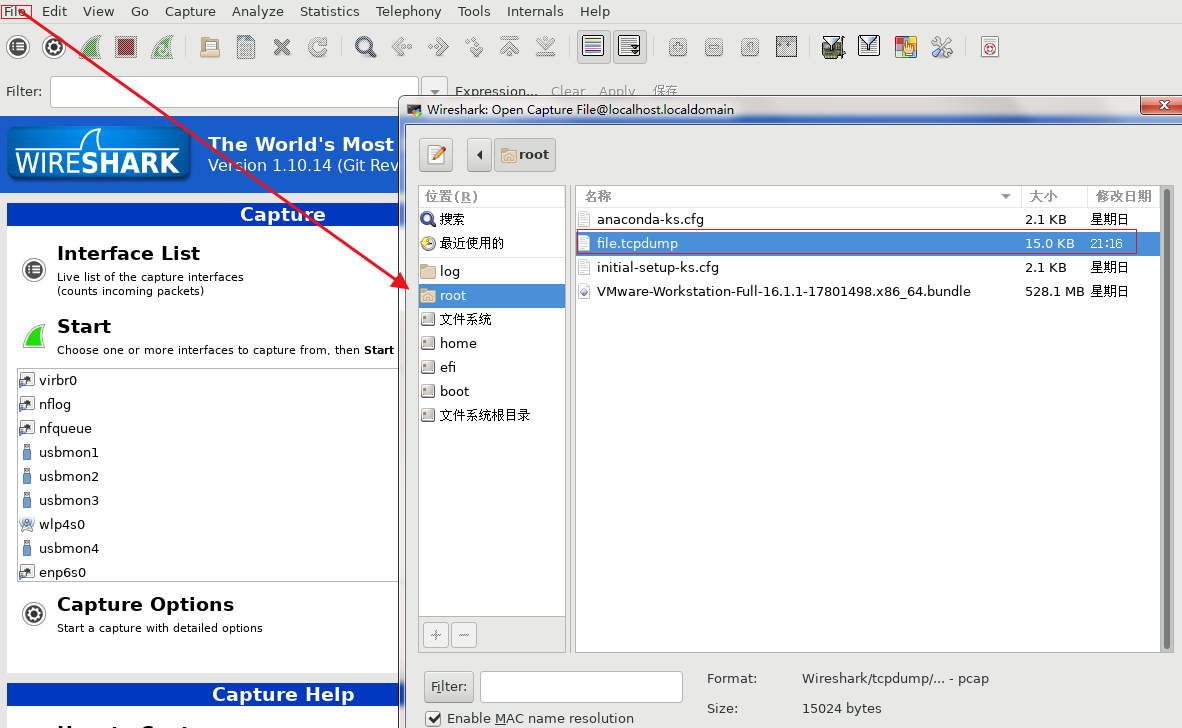Open a capture file folder icon
This screenshot has width=1182, height=728.
pyautogui.click(x=210, y=47)
